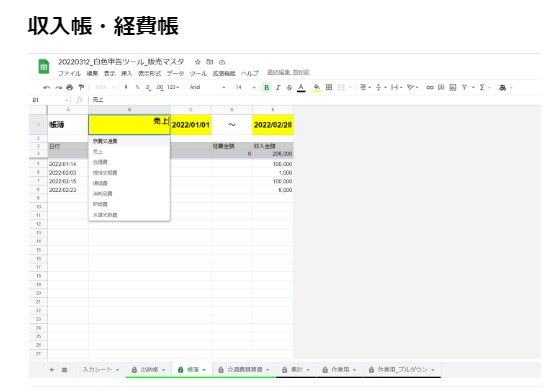Screen dimensions: 549x391
Task: Open the 編集 menu
Action: point(92,74)
